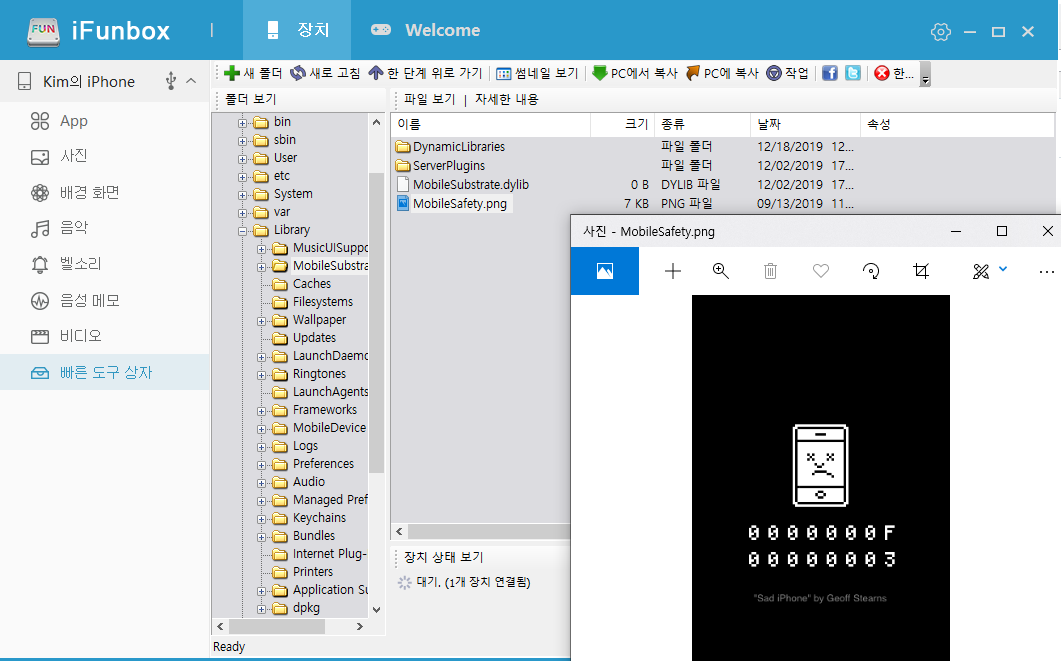Click Favorite heart in Photos viewer

[x=821, y=271]
